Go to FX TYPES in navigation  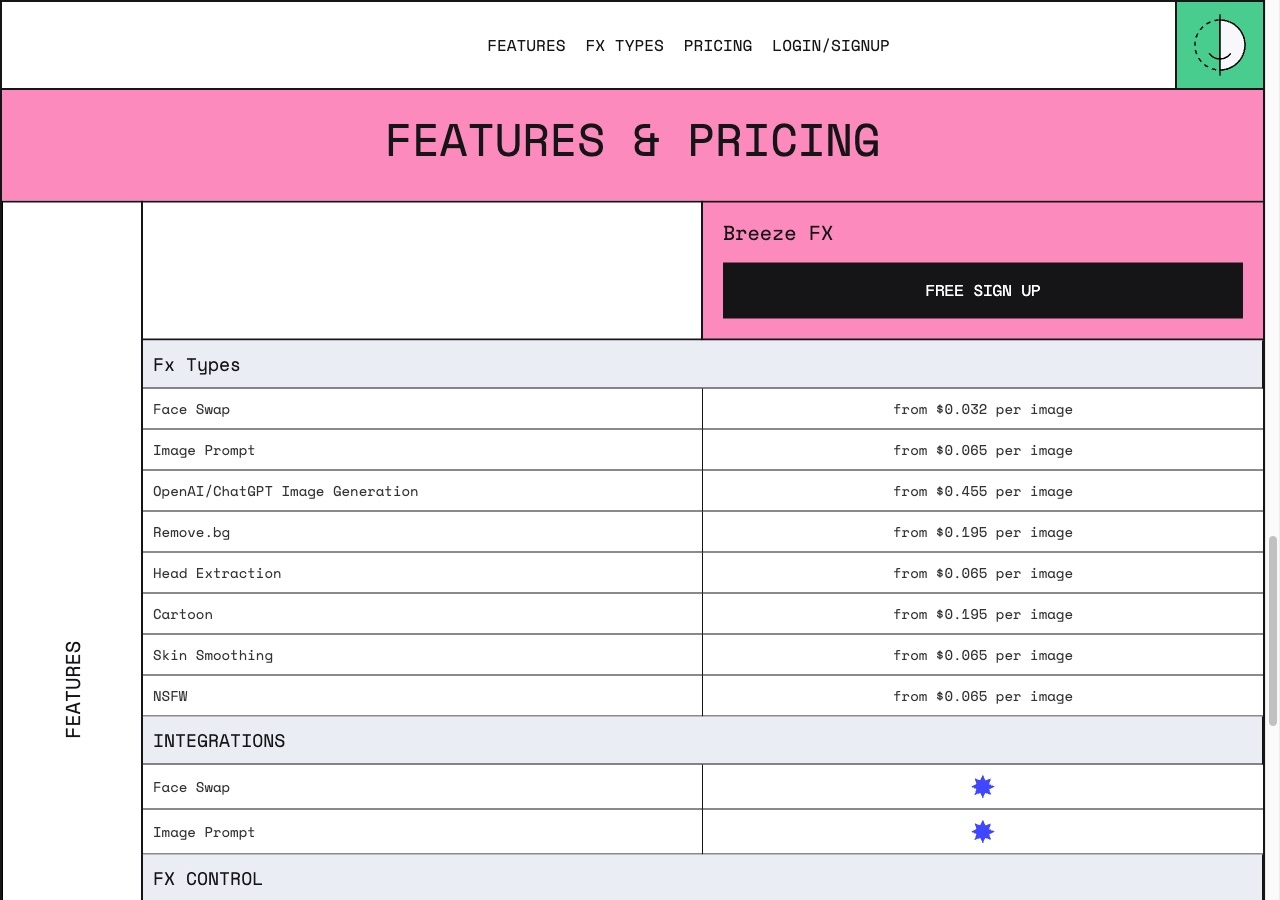(625, 46)
